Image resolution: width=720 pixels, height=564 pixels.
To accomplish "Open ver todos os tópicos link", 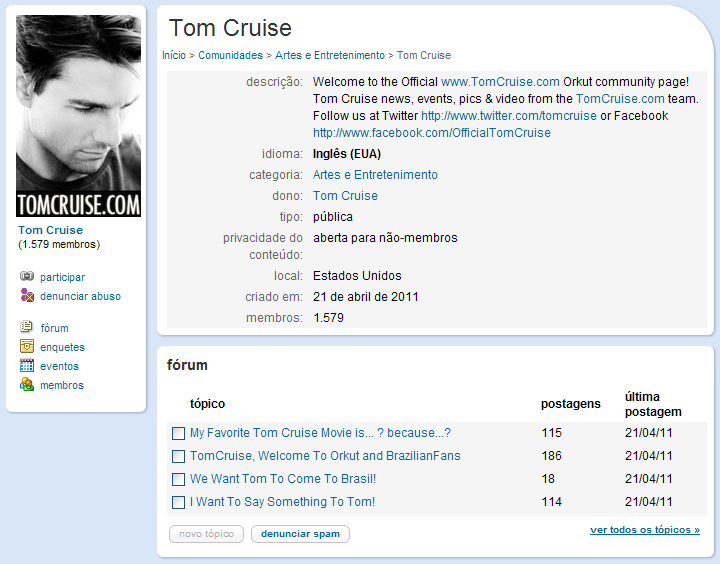I will (x=644, y=529).
